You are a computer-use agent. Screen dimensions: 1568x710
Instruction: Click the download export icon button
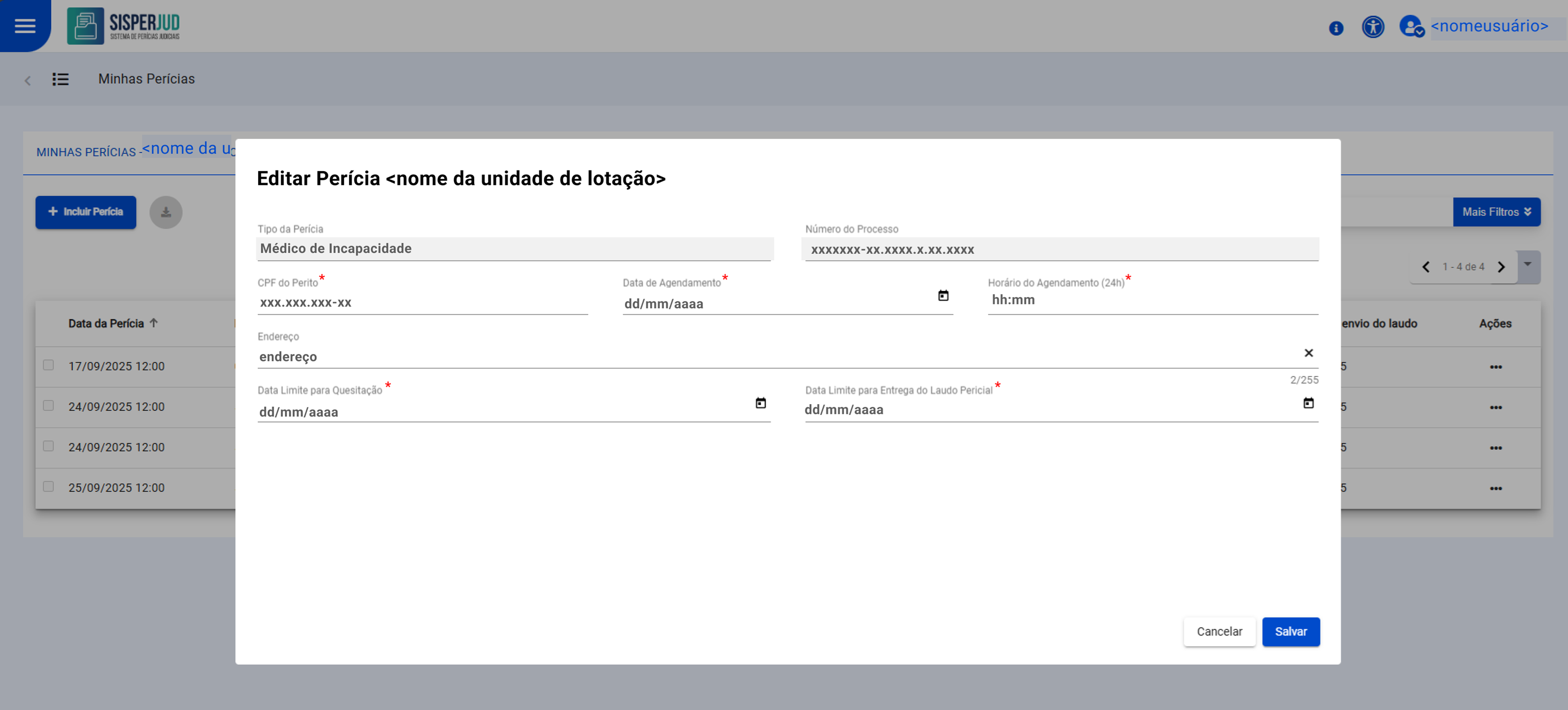(x=166, y=212)
